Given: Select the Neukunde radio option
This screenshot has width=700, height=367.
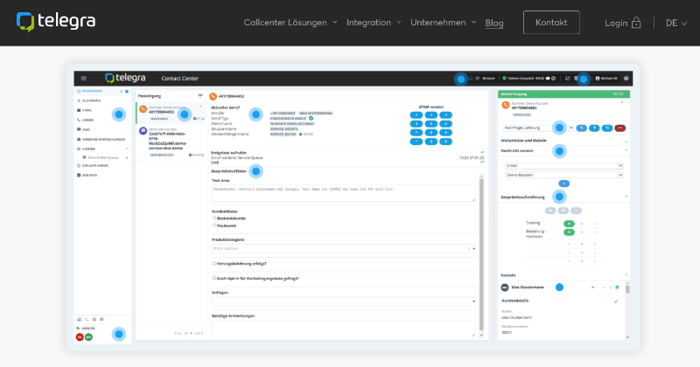Looking at the screenshot, I should 215,225.
